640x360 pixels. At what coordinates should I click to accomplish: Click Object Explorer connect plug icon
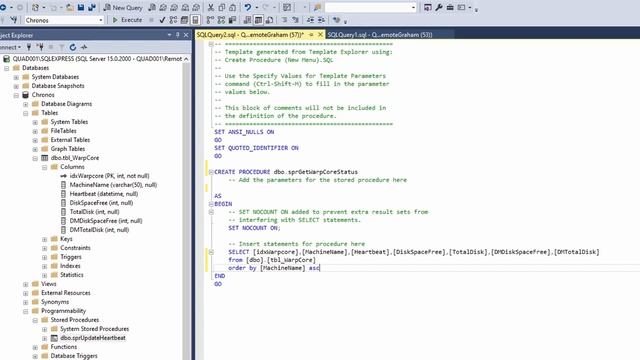click(x=29, y=47)
